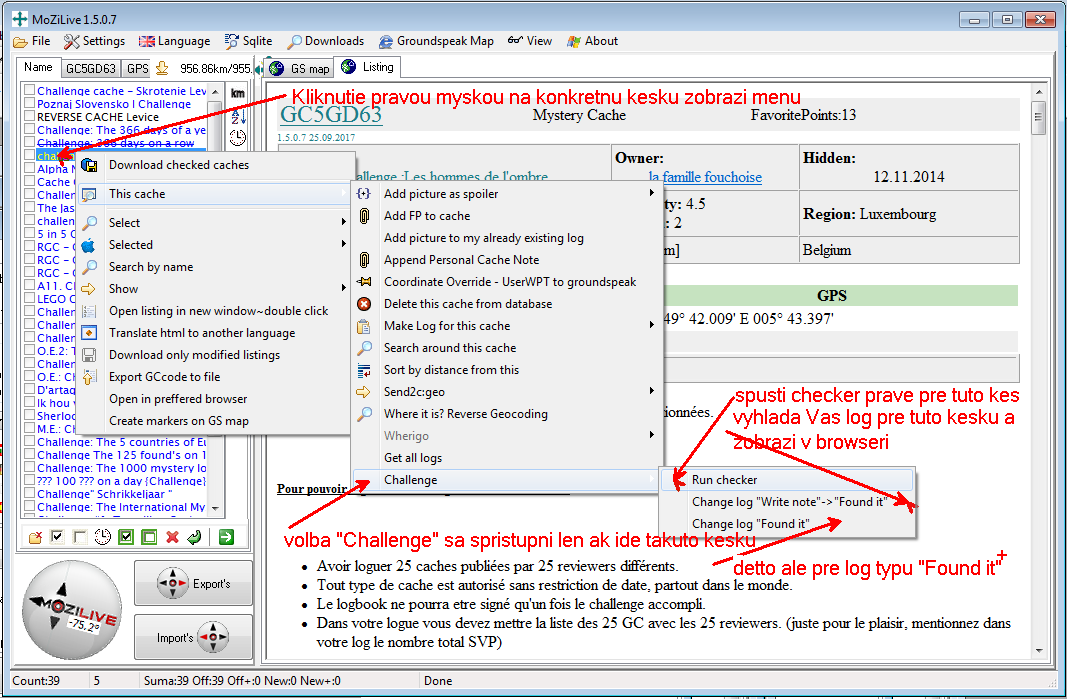Click the floppy icon for Download only modified listings

point(89,355)
